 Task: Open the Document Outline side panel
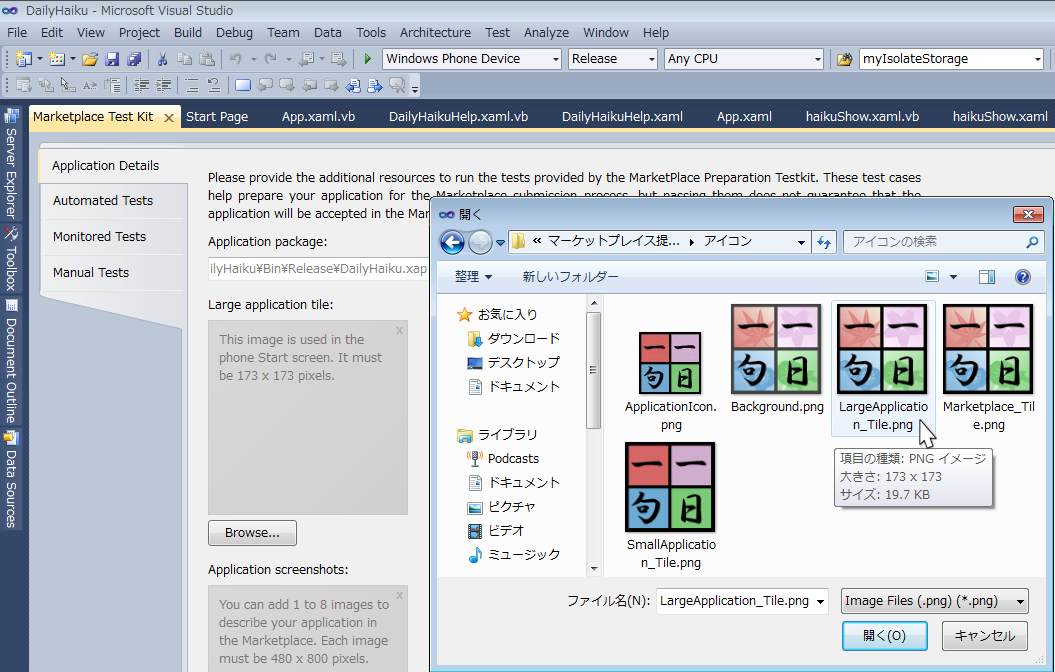pyautogui.click(x=11, y=361)
